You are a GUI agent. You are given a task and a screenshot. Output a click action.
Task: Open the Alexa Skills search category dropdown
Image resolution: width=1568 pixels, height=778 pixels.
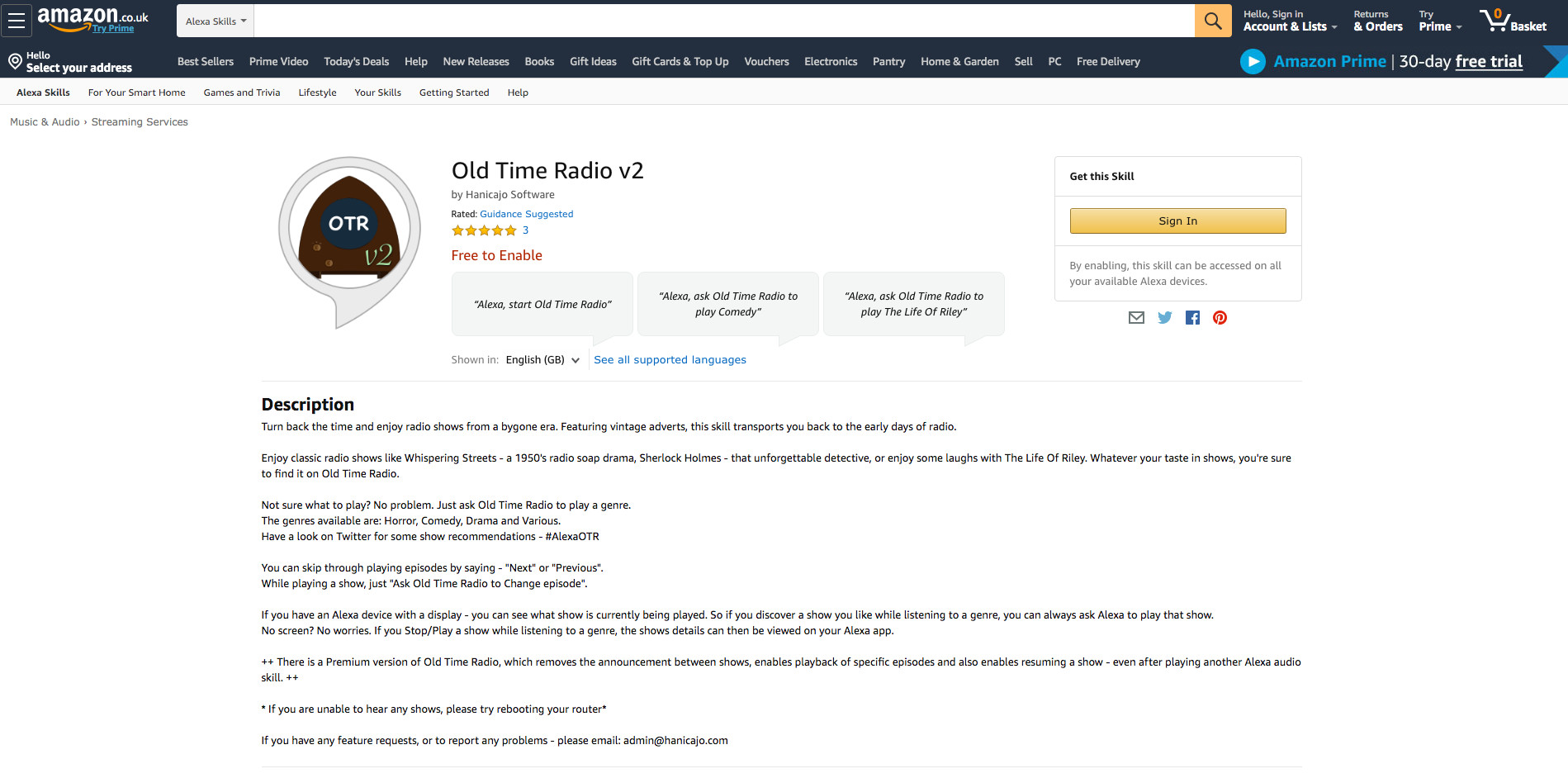[x=214, y=20]
